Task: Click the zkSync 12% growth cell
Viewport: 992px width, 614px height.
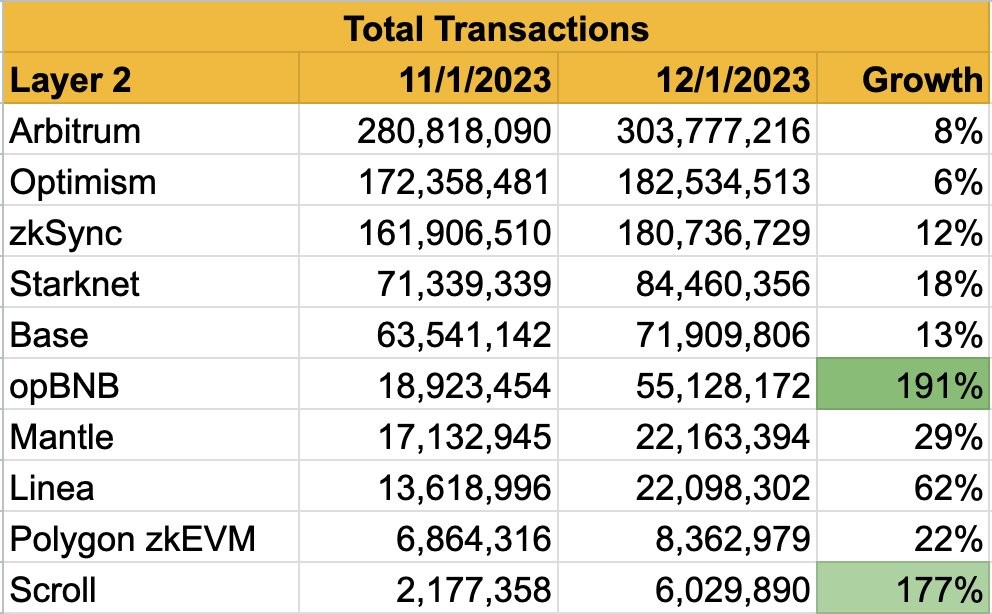Action: click(x=901, y=233)
